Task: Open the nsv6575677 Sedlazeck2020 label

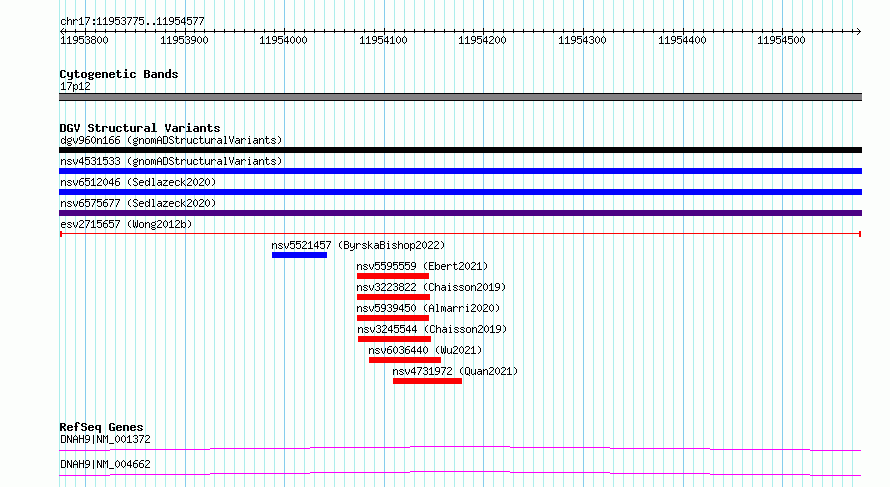Action: coord(138,203)
